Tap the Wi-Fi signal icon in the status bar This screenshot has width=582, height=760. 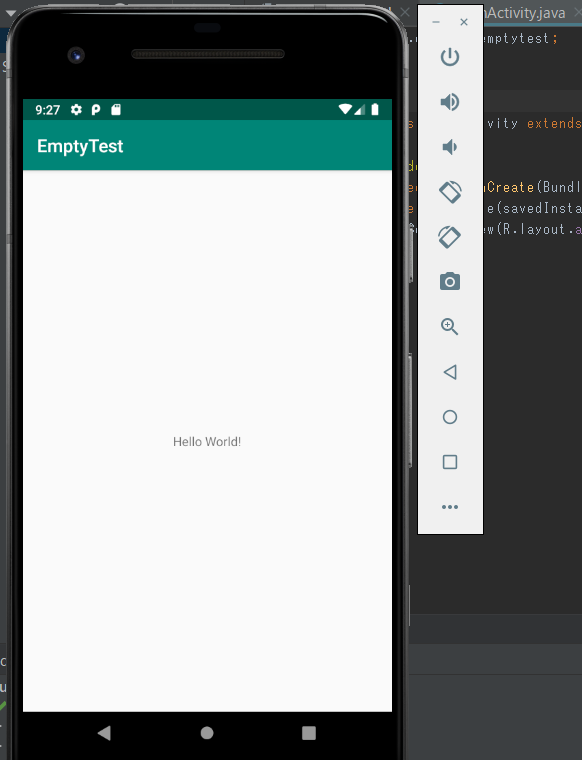pos(345,110)
